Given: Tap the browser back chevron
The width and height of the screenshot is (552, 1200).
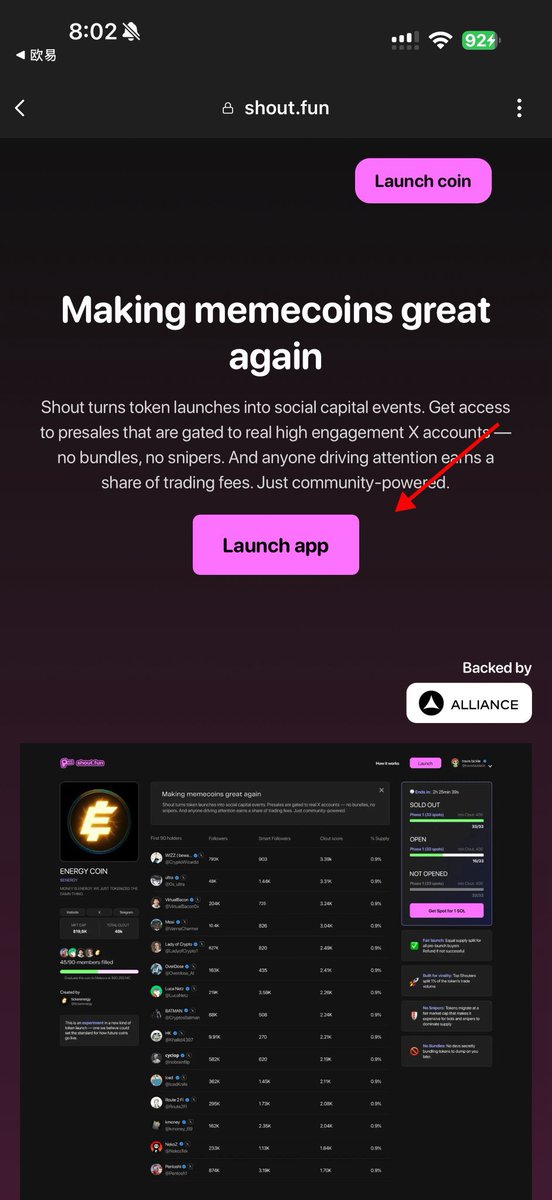Looking at the screenshot, I should (x=20, y=108).
